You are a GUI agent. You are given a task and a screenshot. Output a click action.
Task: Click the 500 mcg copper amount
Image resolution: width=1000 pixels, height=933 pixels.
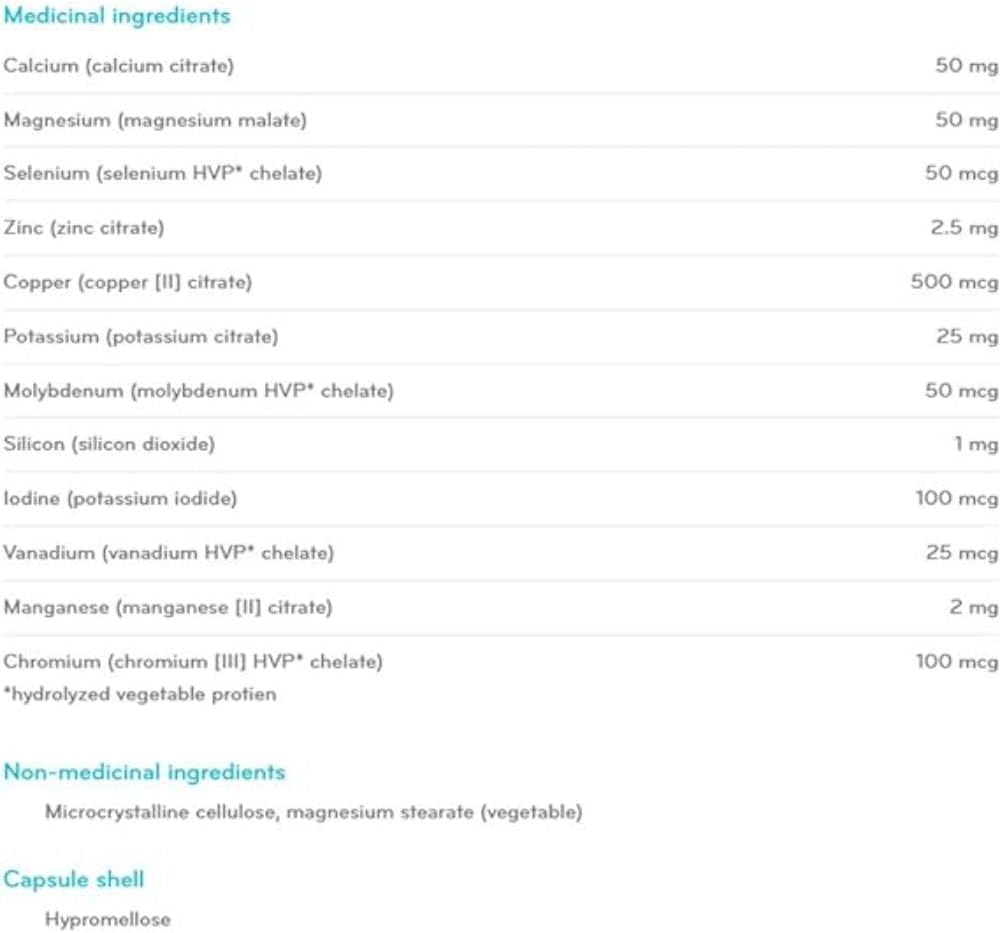click(954, 282)
